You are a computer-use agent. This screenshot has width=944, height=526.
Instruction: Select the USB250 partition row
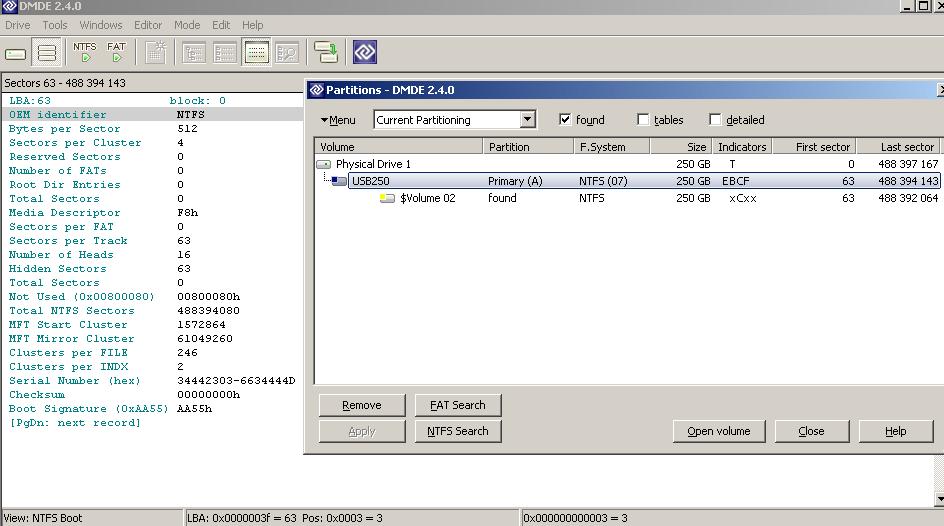(x=644, y=181)
